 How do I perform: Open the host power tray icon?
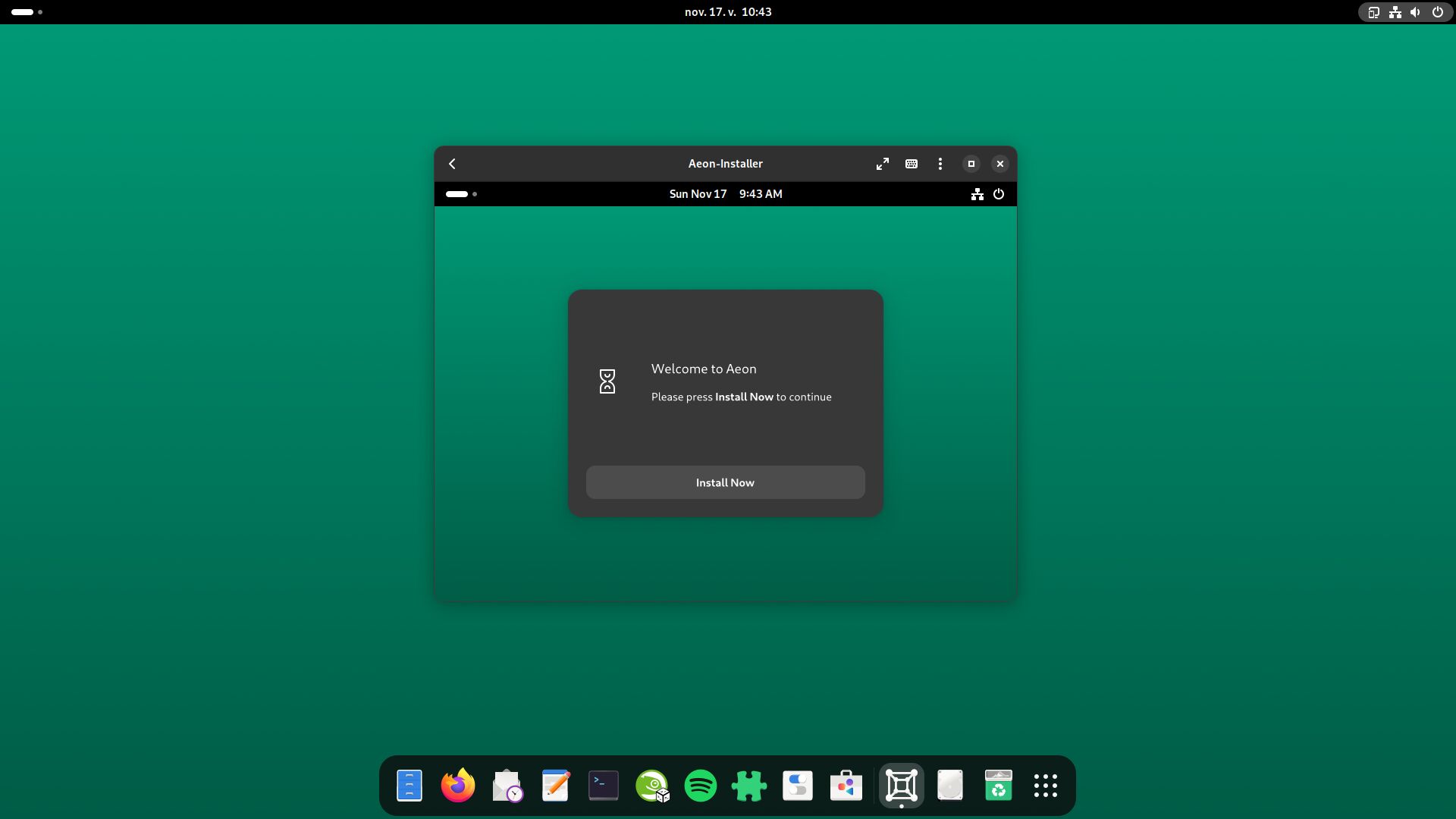[x=1437, y=12]
